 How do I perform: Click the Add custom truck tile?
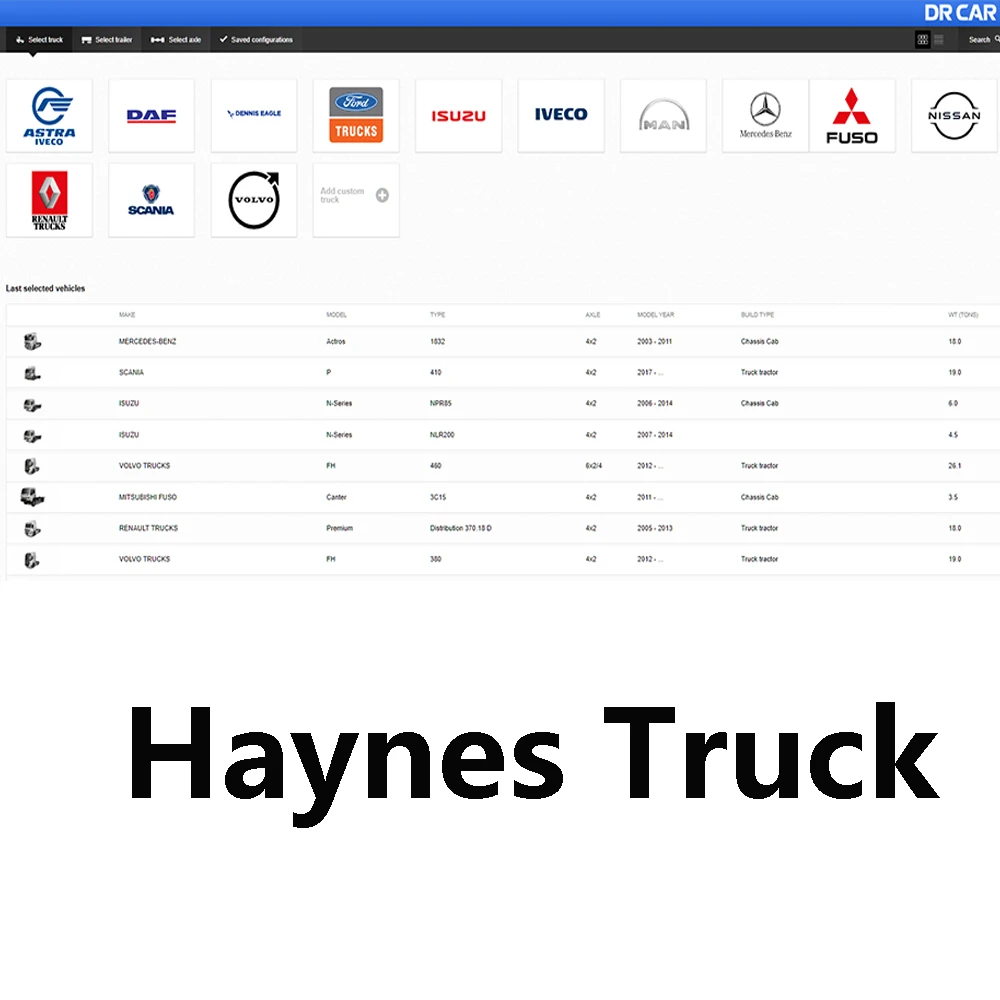pos(356,200)
